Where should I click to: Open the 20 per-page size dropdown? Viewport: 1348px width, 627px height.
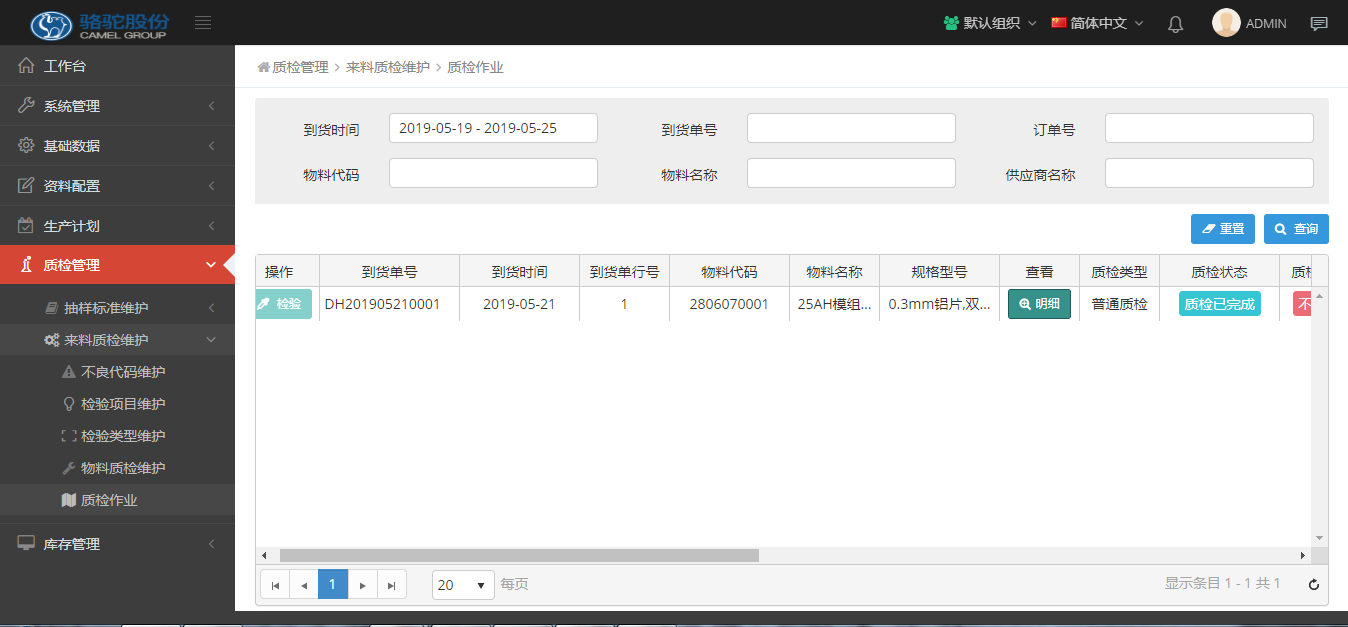(463, 585)
